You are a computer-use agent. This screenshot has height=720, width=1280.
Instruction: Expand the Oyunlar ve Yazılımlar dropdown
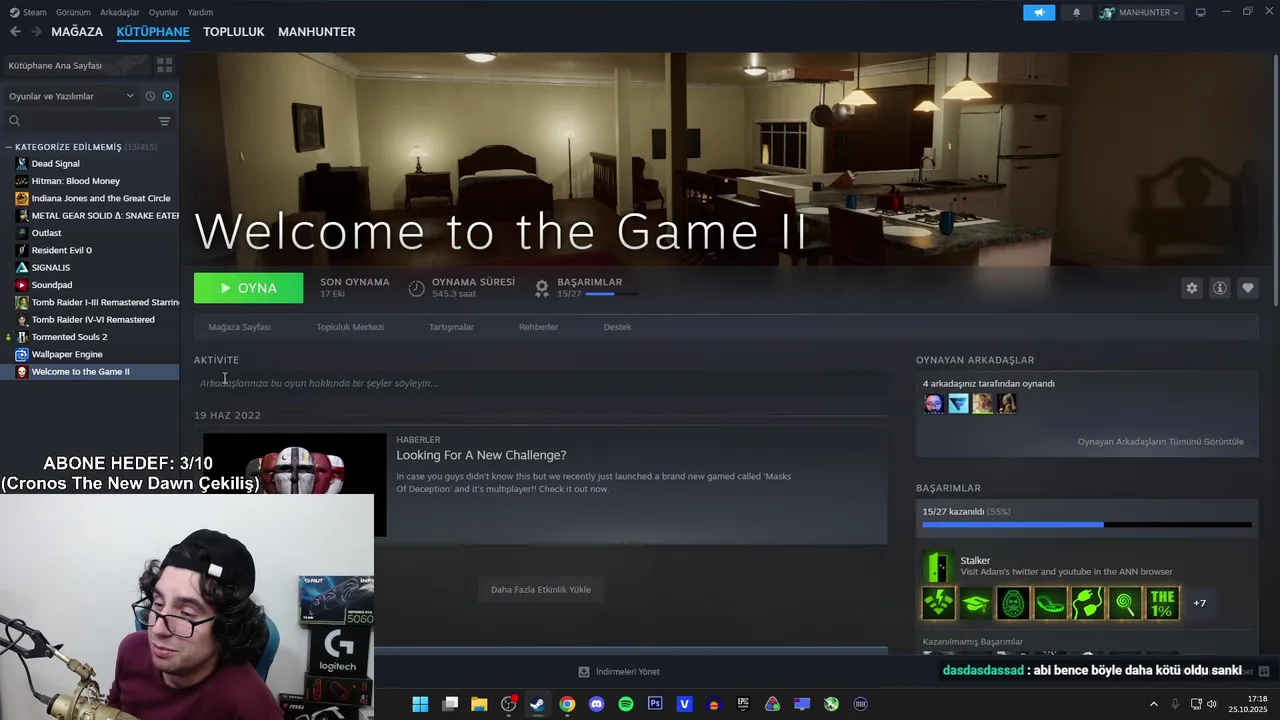71,96
